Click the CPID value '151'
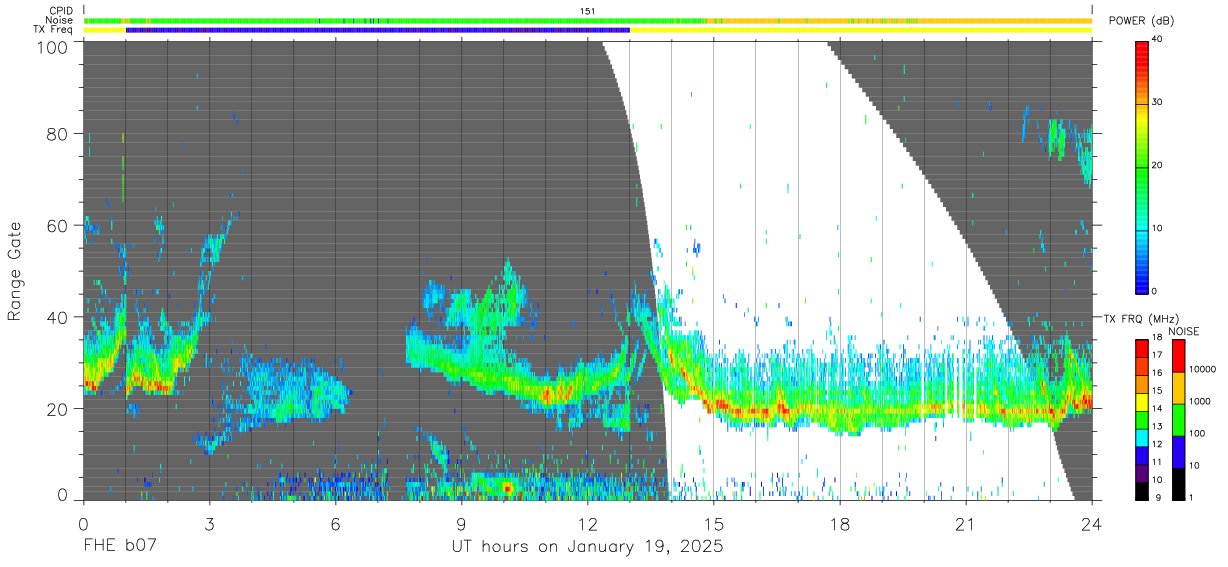This screenshot has height=567, width=1228. [588, 11]
